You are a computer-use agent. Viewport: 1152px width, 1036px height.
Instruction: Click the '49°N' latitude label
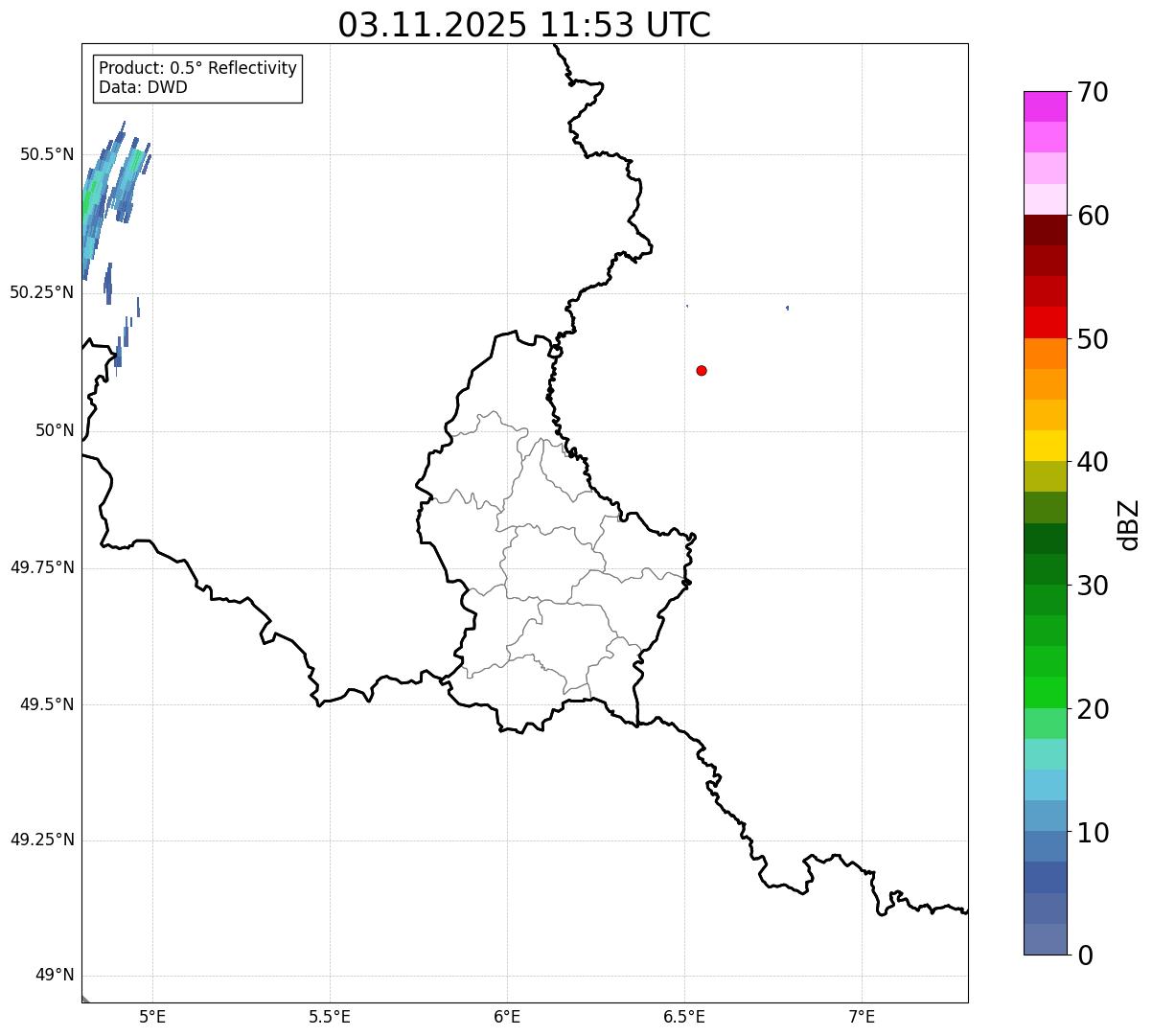click(55, 976)
